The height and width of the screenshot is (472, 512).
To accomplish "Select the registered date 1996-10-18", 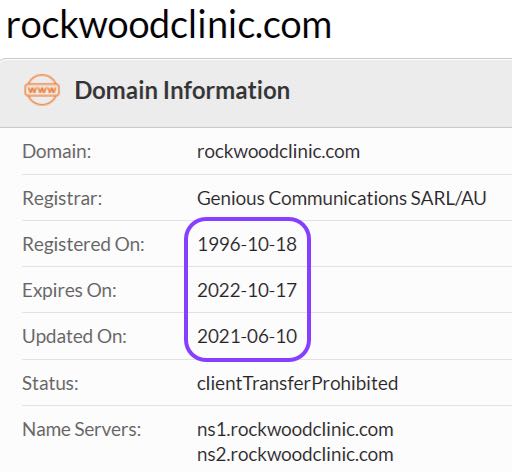I will [247, 244].
